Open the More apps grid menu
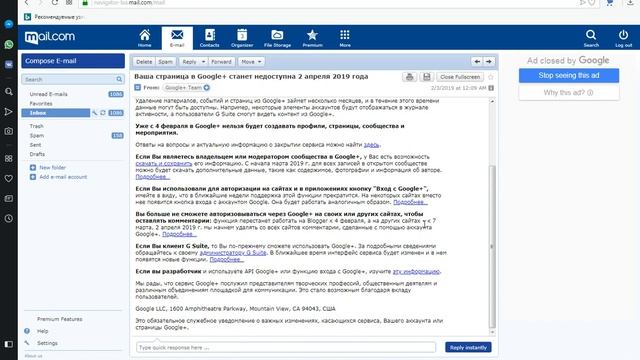 [345, 38]
